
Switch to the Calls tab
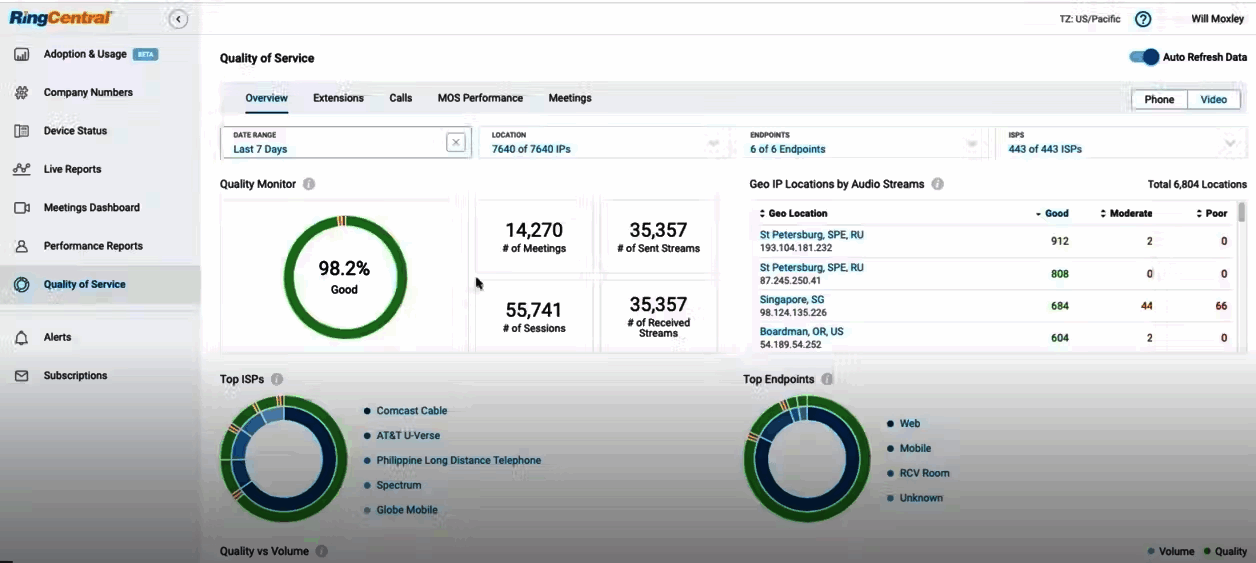[401, 98]
